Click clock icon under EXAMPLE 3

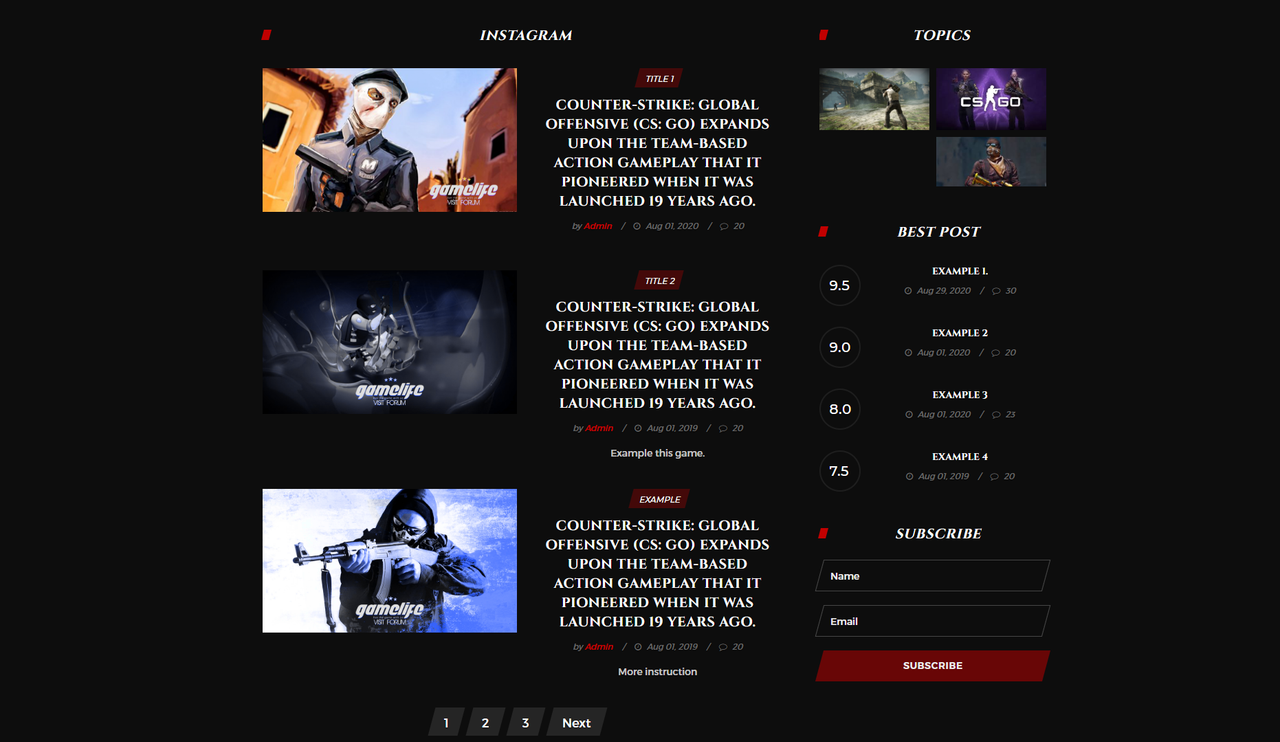[x=908, y=415]
